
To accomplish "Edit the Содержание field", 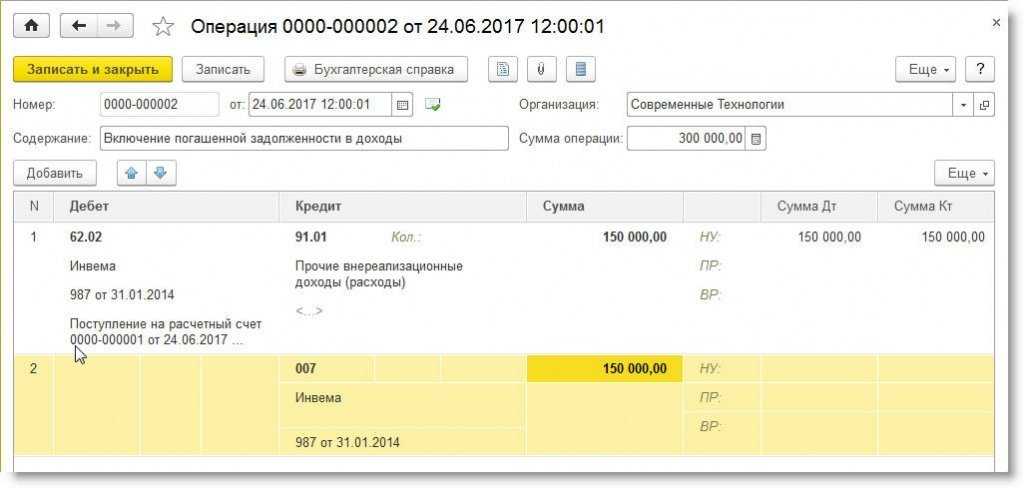I will [304, 138].
